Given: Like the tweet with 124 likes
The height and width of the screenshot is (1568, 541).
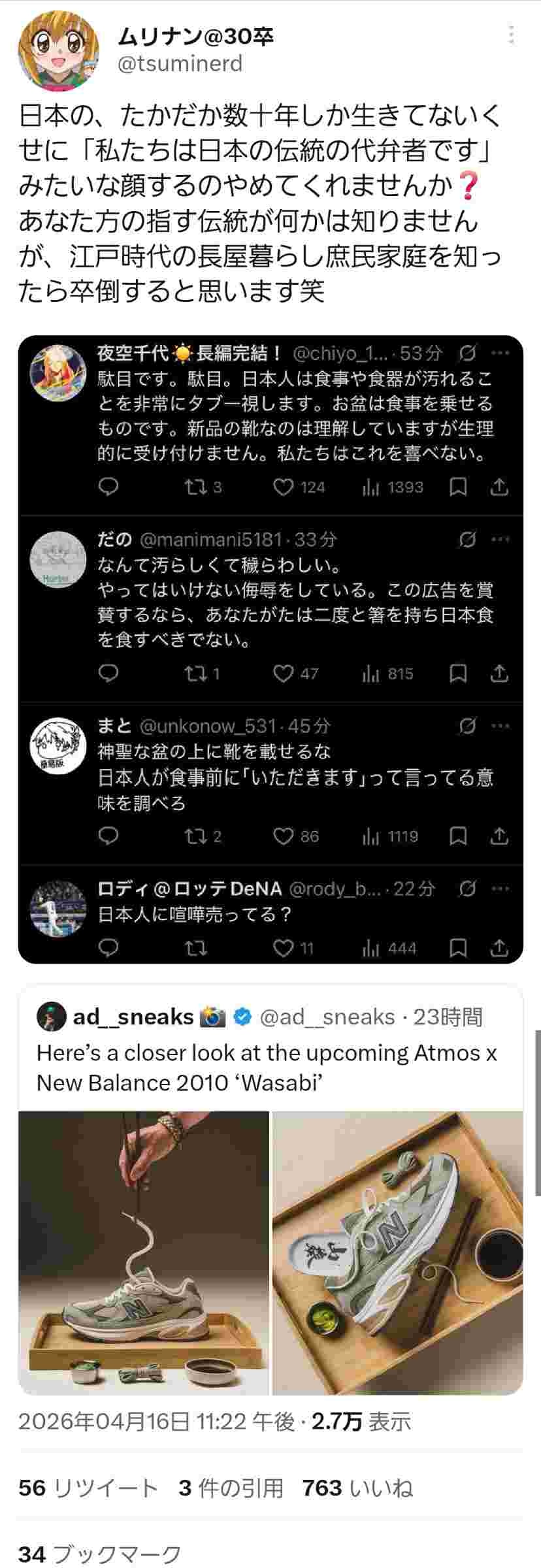Looking at the screenshot, I should (x=284, y=487).
